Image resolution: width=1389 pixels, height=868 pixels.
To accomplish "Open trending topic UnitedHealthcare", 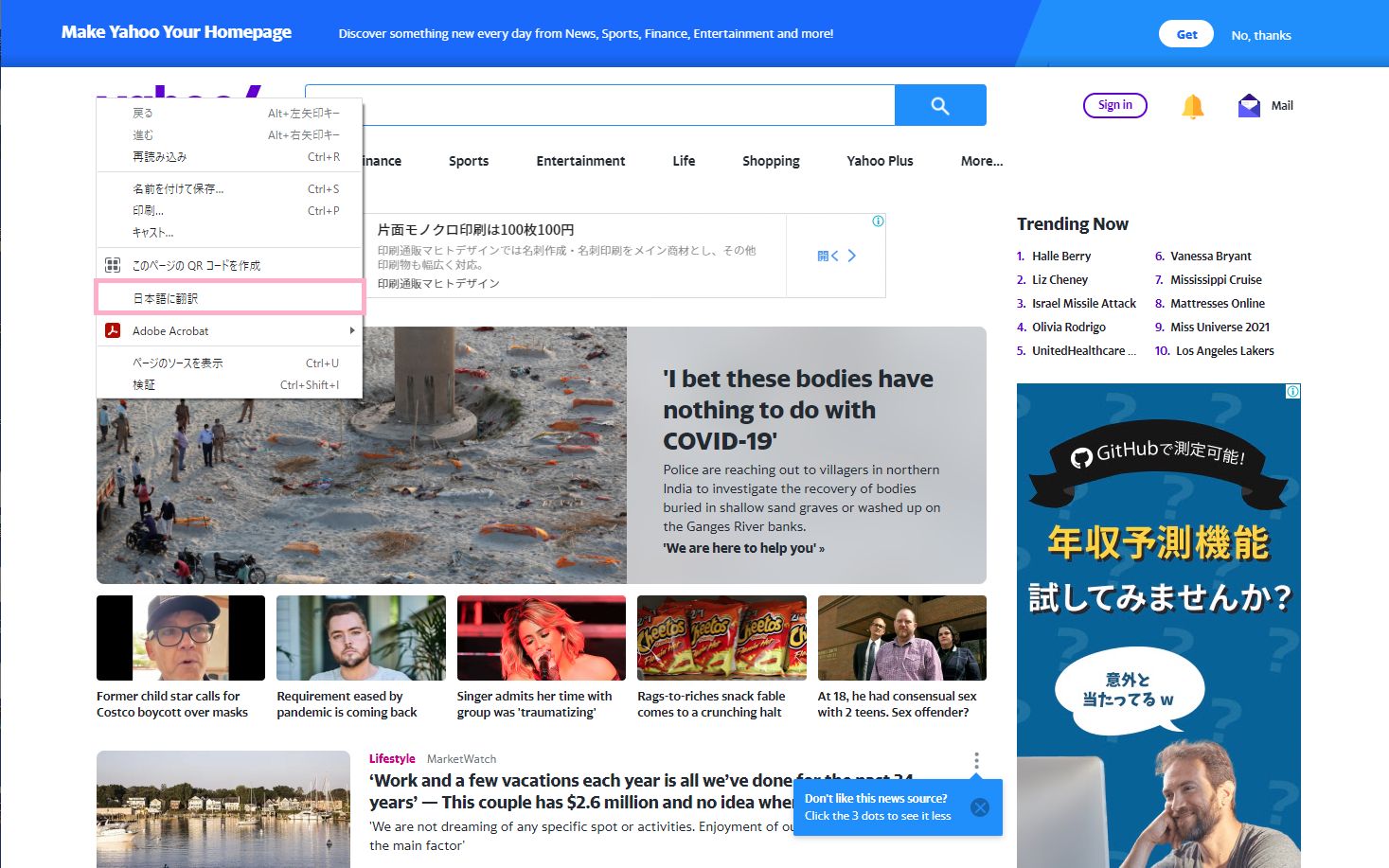I will 1084,350.
